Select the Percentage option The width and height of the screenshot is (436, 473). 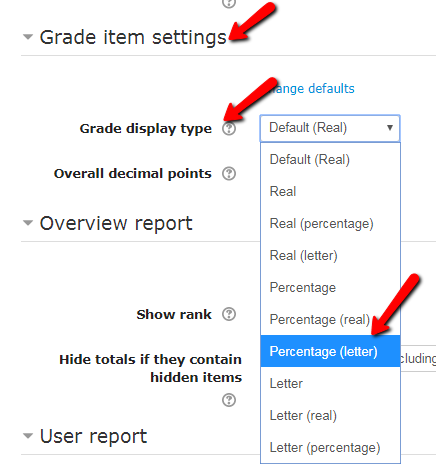pyautogui.click(x=330, y=288)
